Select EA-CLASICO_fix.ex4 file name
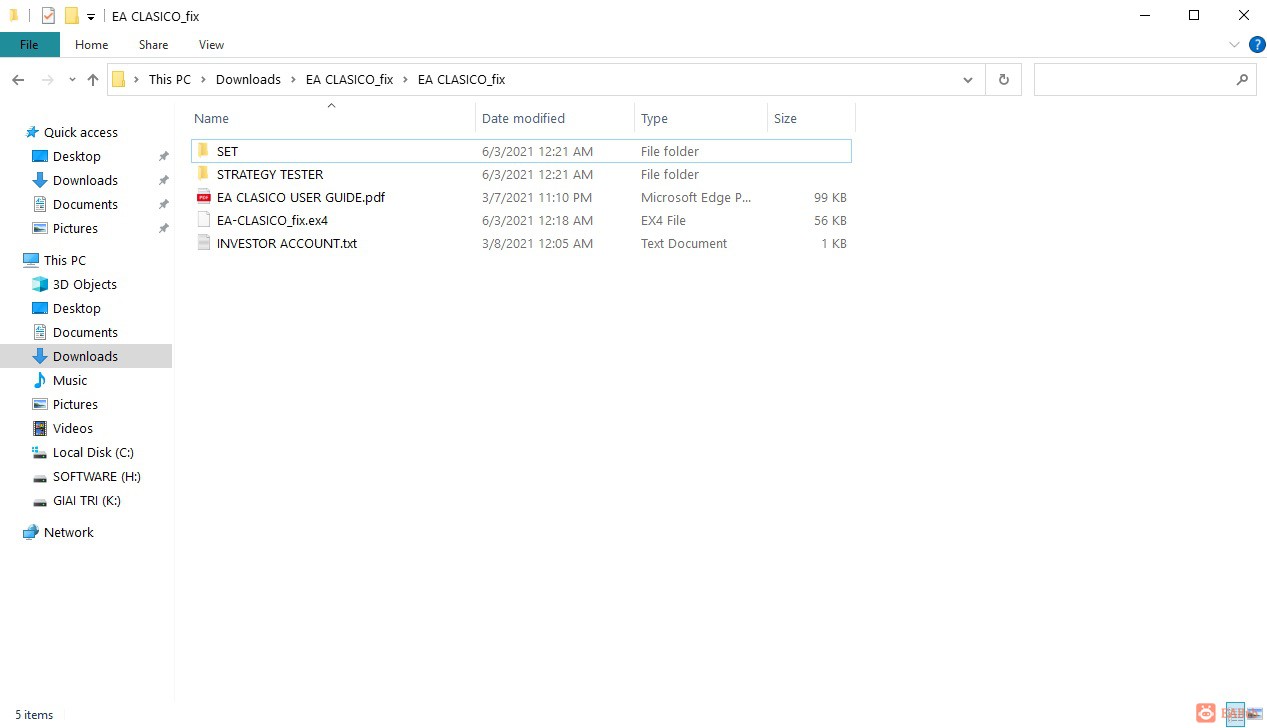The image size is (1267, 728). [272, 220]
